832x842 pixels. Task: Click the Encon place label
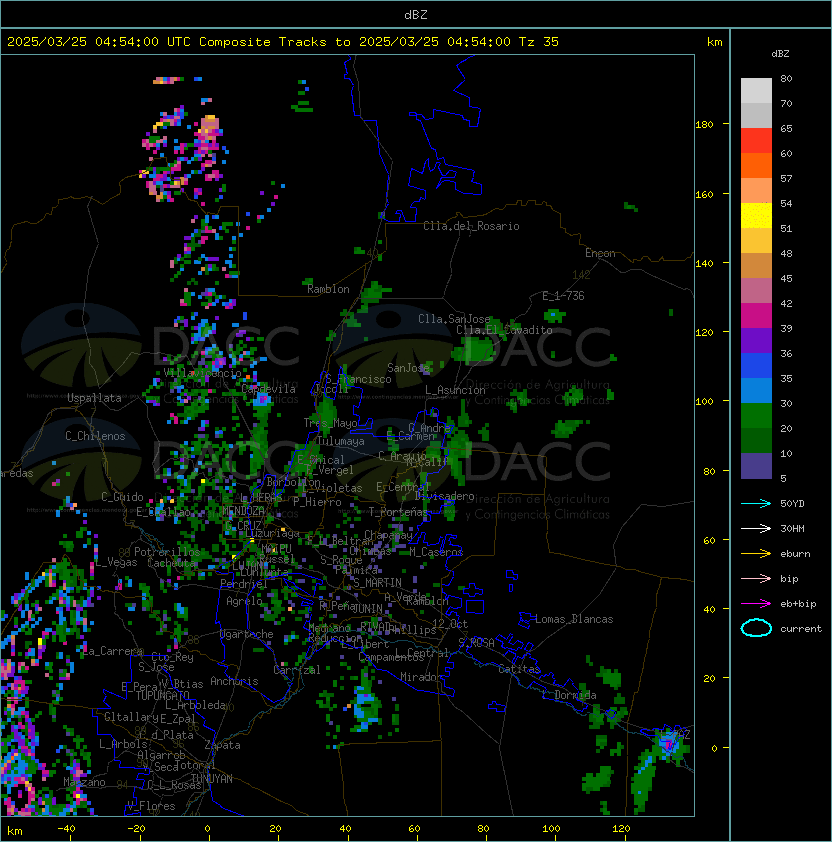coord(600,253)
